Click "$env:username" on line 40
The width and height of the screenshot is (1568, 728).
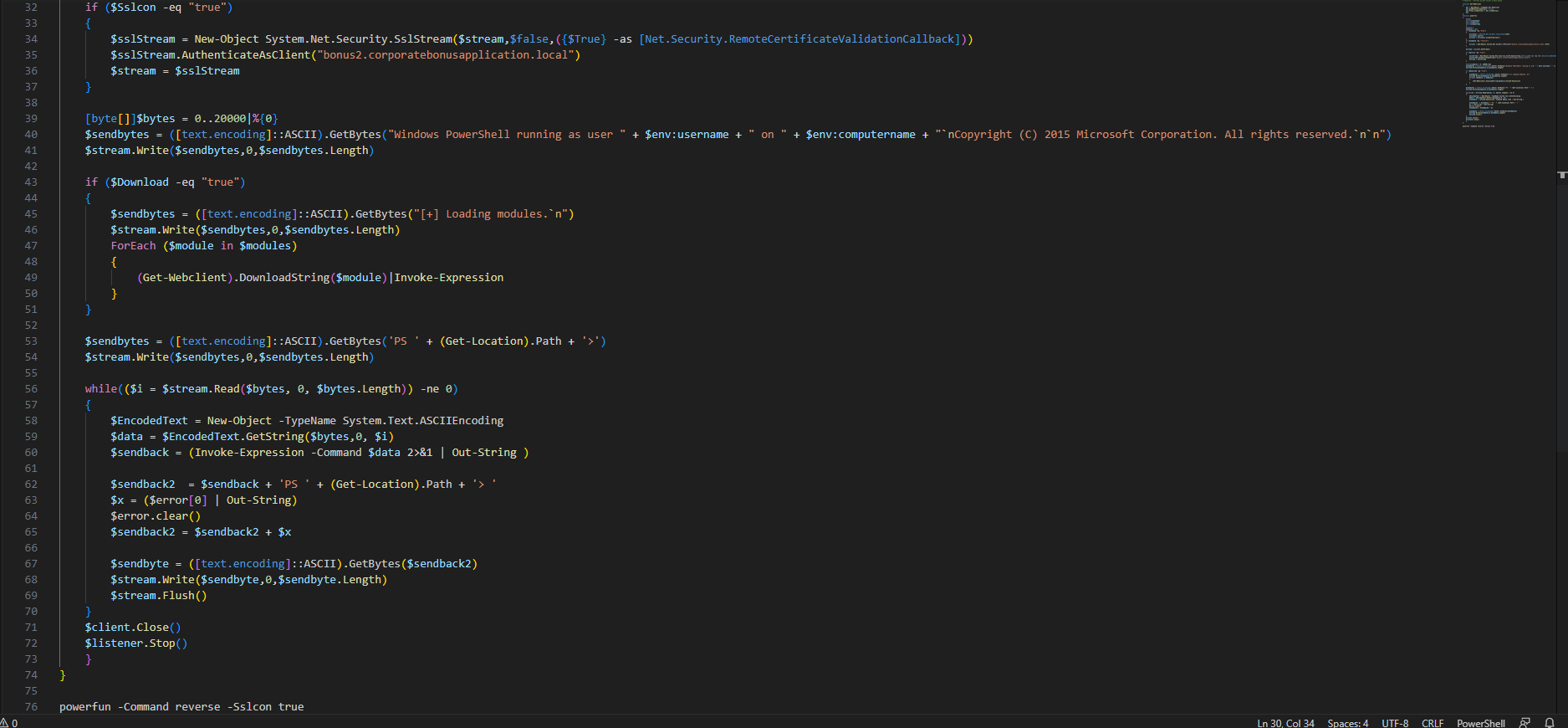(x=687, y=134)
